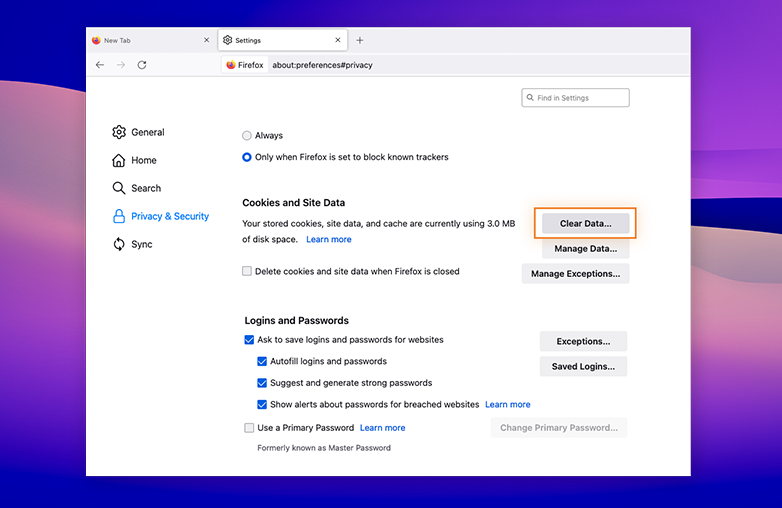
Task: Select the Privacy & Security category
Action: [161, 216]
